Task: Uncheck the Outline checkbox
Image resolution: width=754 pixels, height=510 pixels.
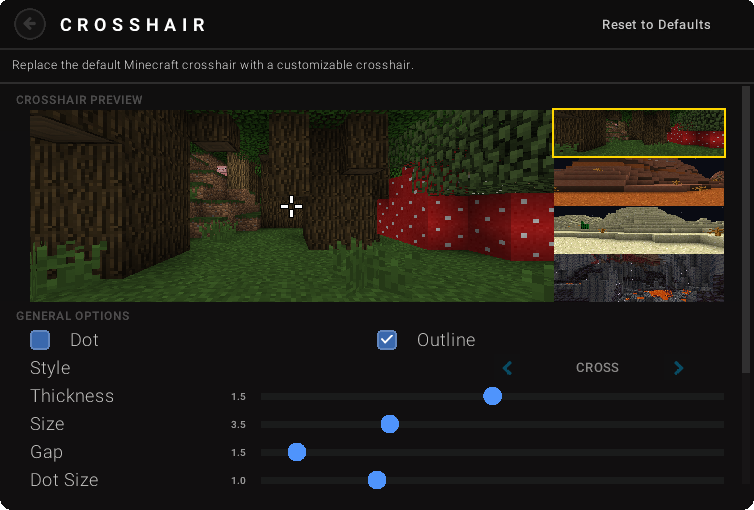Action: pyautogui.click(x=387, y=339)
